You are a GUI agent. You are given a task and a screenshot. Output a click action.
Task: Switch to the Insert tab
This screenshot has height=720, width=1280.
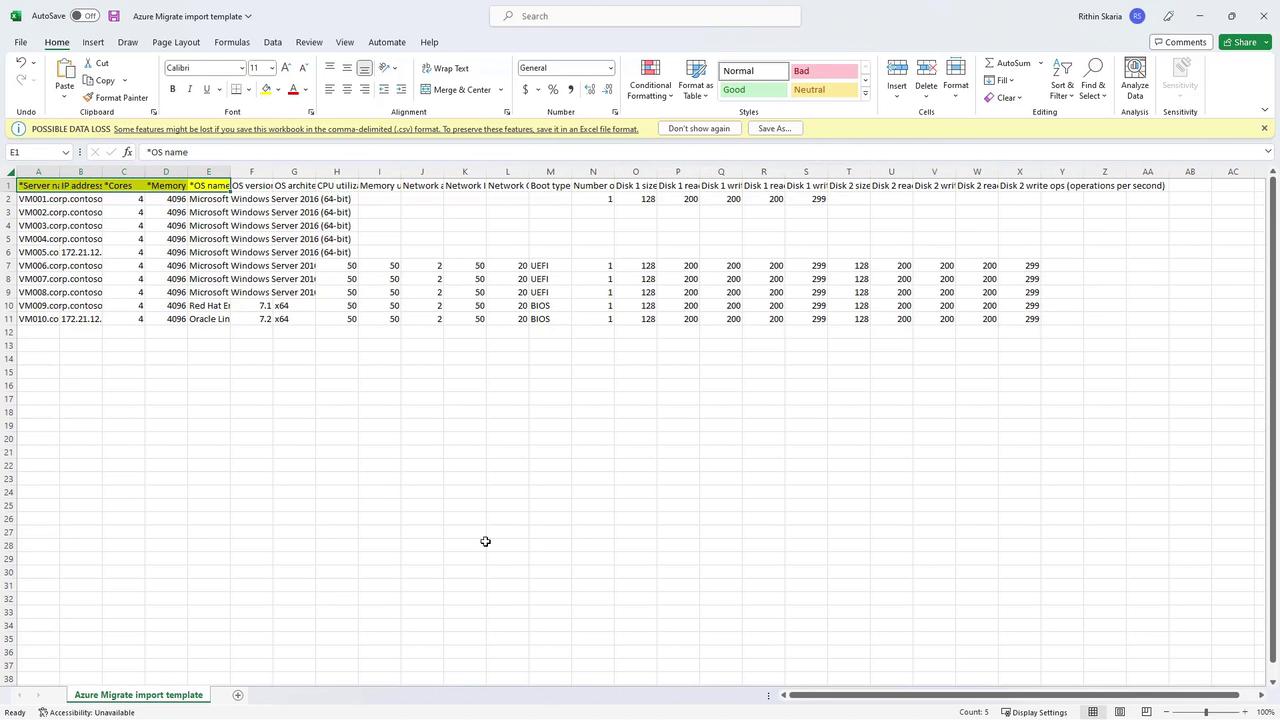(x=93, y=42)
